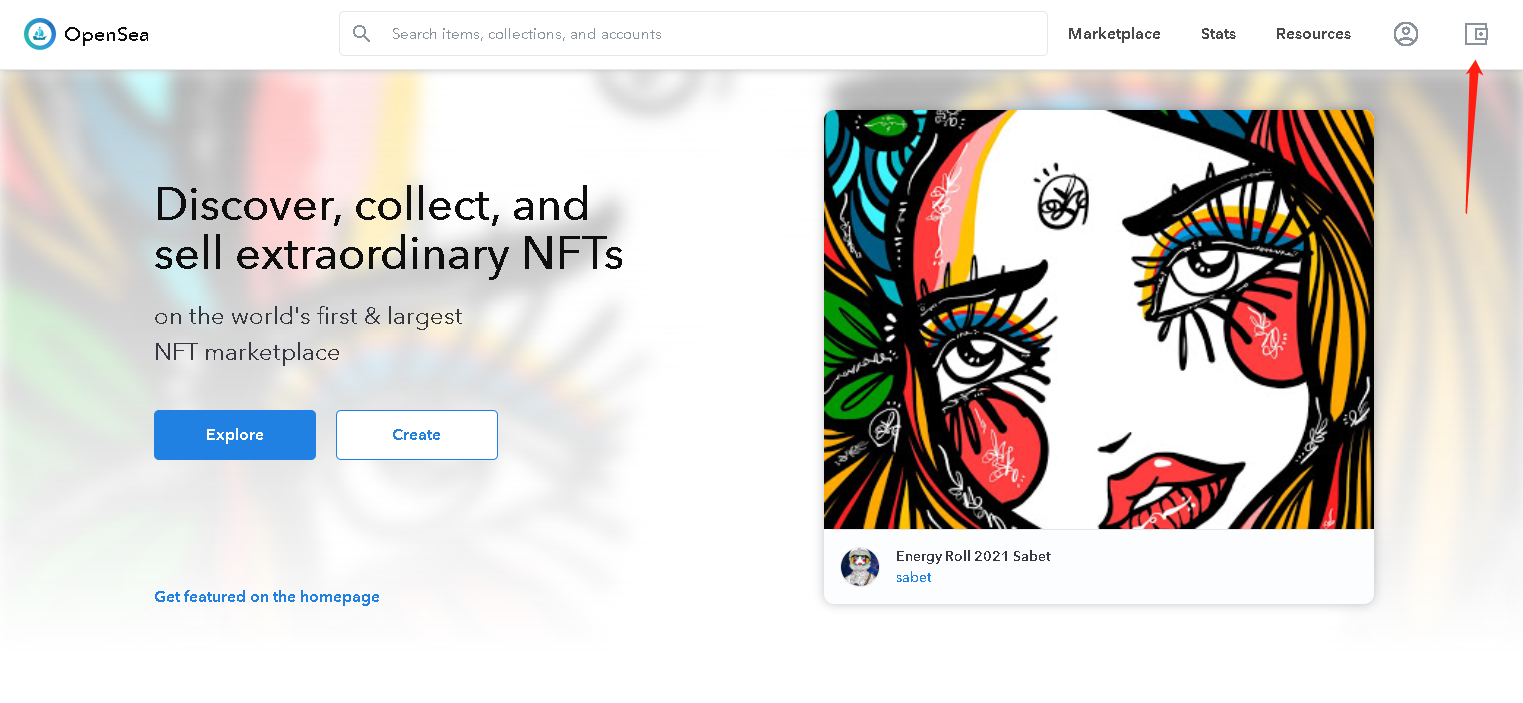Focus the search items and collections field
This screenshot has height=703, width=1523.
[700, 34]
